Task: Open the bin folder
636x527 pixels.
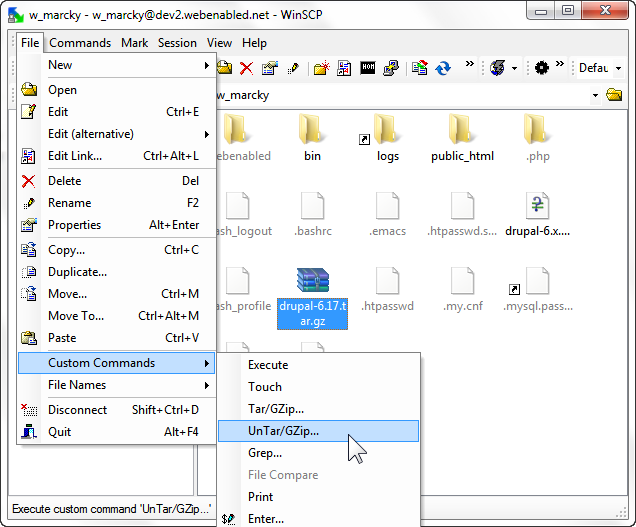Action: 312,138
